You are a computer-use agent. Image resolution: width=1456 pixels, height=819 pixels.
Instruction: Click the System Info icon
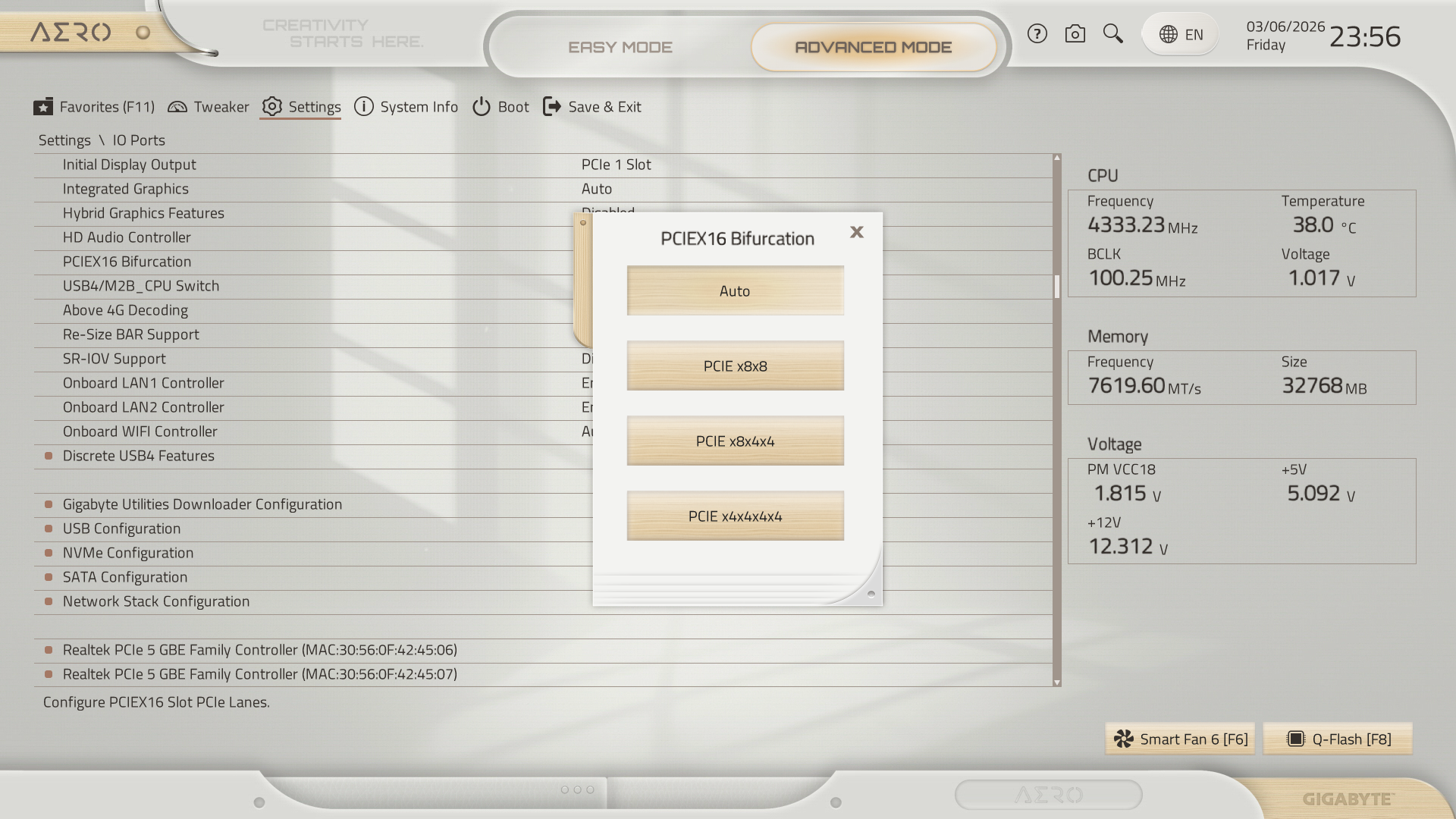point(364,107)
